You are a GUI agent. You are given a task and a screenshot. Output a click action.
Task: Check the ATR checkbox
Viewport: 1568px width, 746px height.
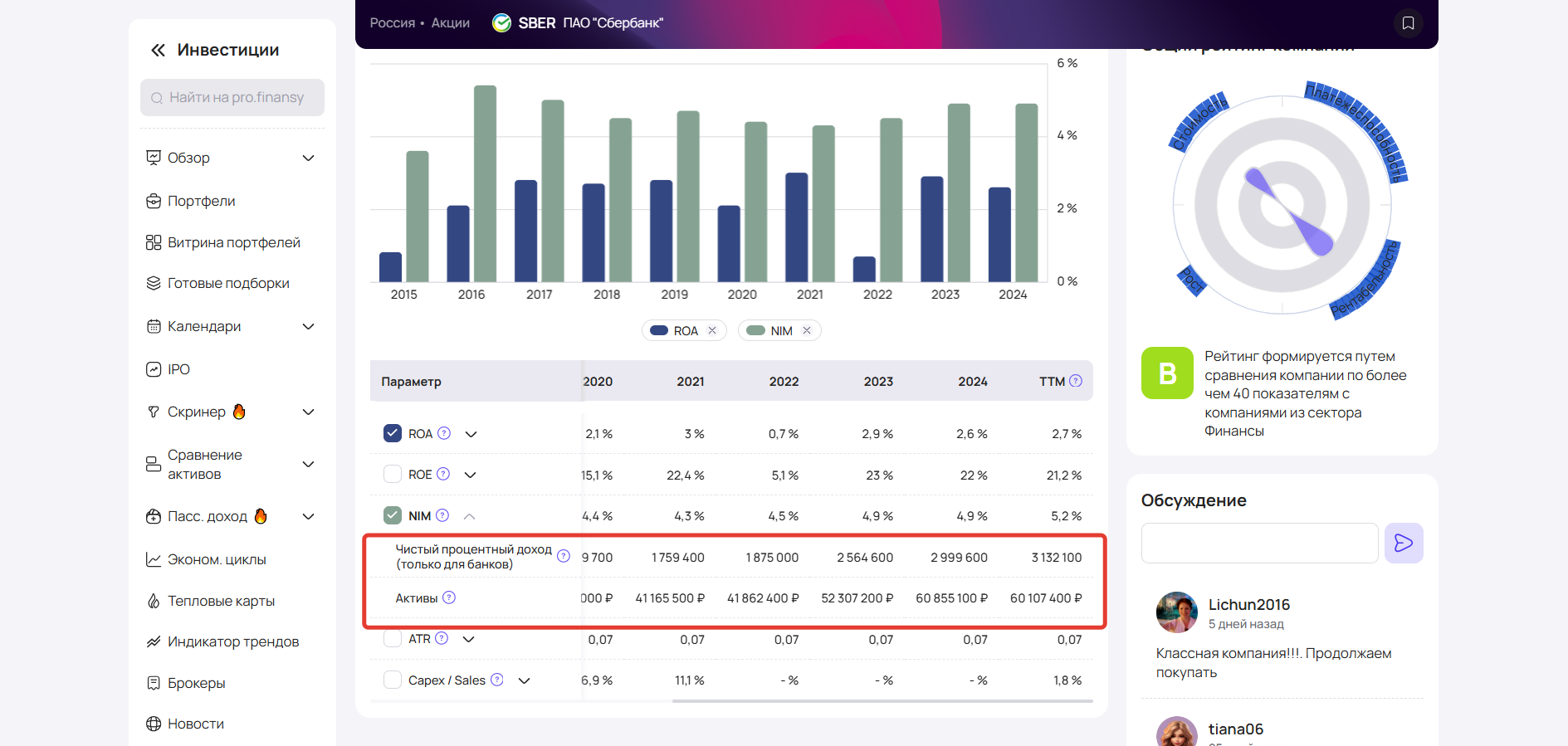(393, 638)
